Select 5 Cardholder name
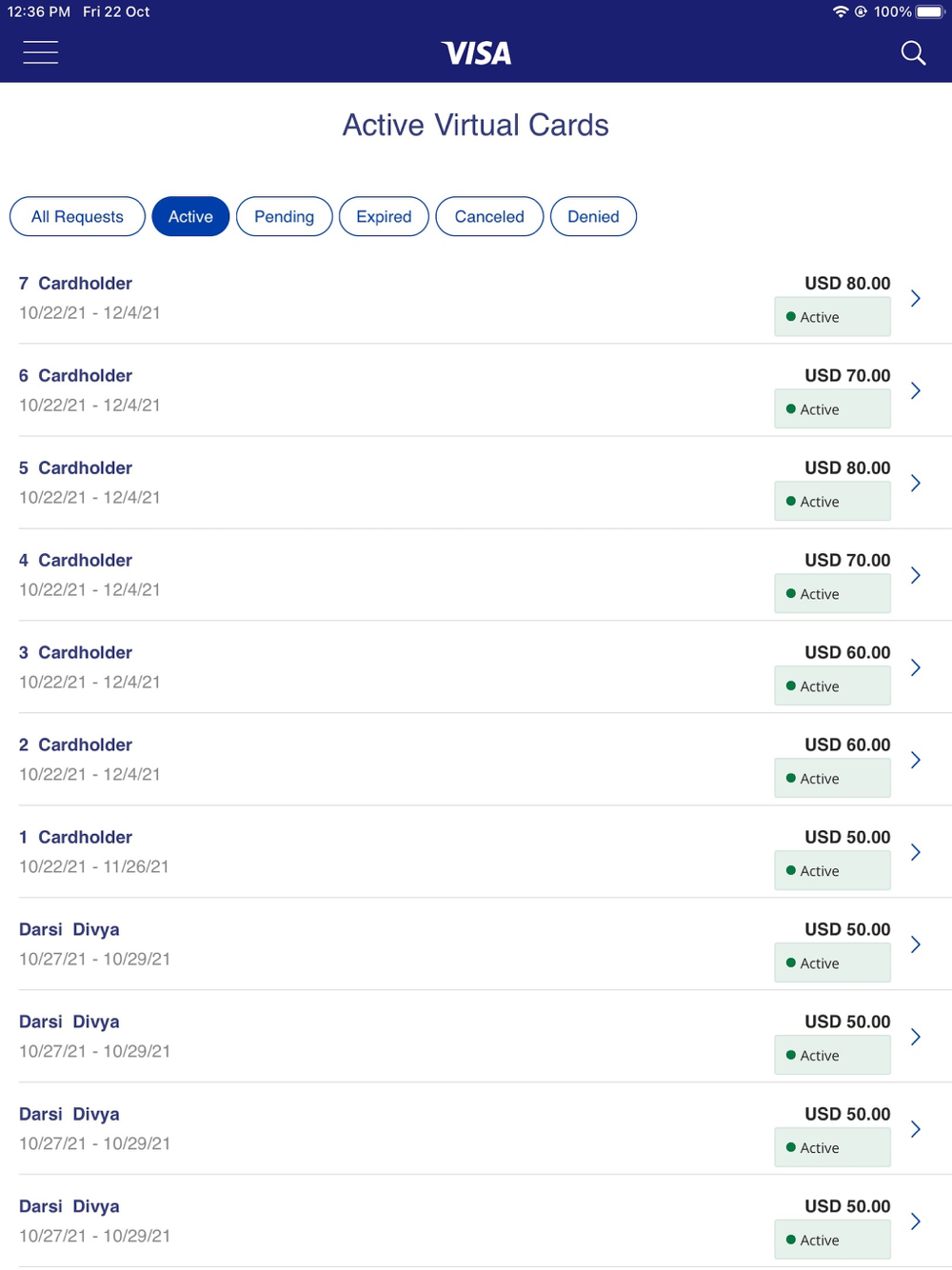Viewport: 952px width, 1270px height. (x=75, y=467)
